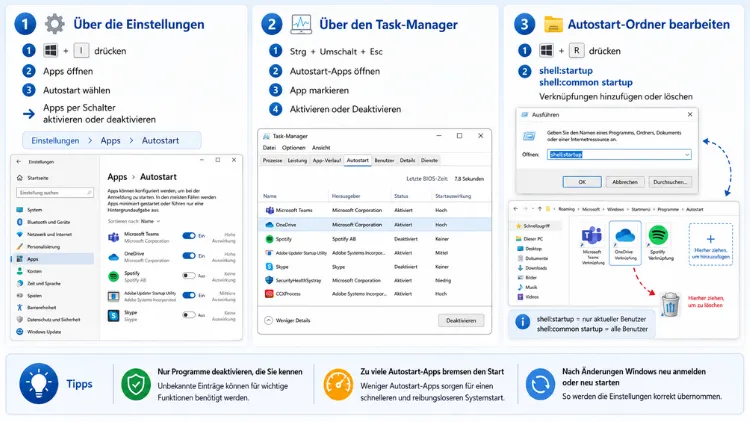Viewport: 750px width, 422px height.
Task: Click Deaktivieren button in Task-Manager
Action: point(461,321)
